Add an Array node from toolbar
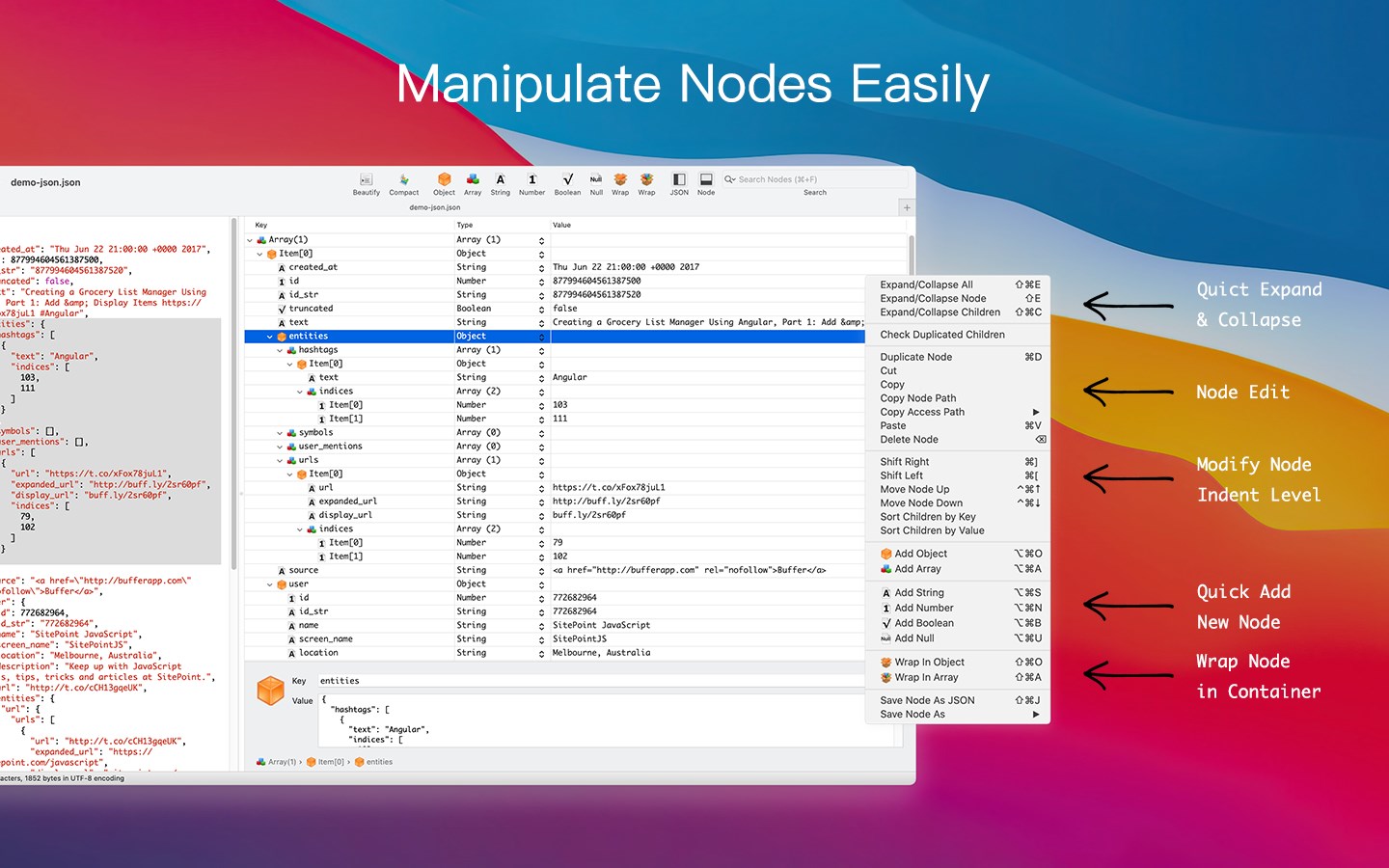The height and width of the screenshot is (868, 1389). pyautogui.click(x=473, y=179)
